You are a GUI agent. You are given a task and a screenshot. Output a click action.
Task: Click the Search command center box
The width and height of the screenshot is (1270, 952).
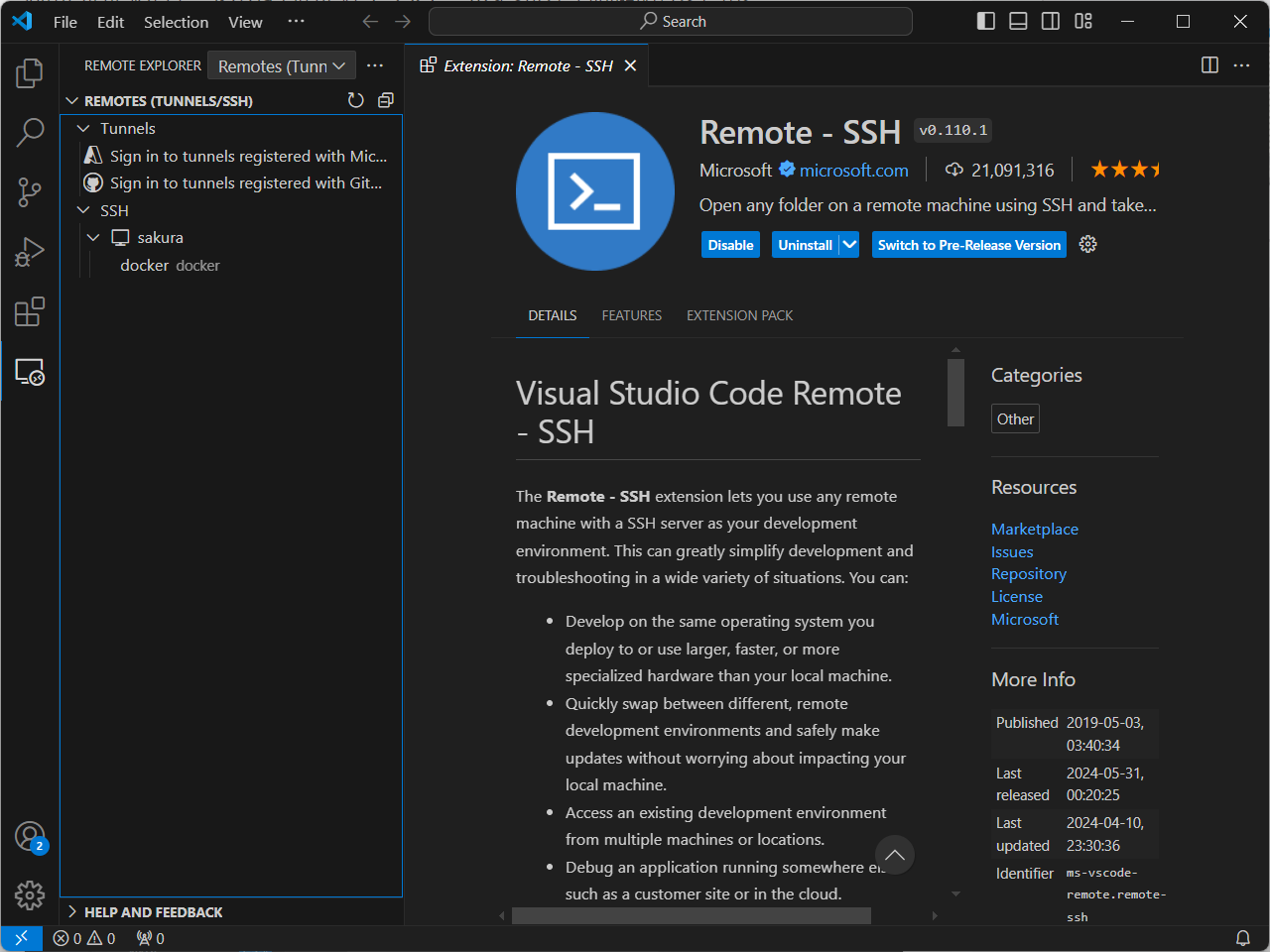671,22
